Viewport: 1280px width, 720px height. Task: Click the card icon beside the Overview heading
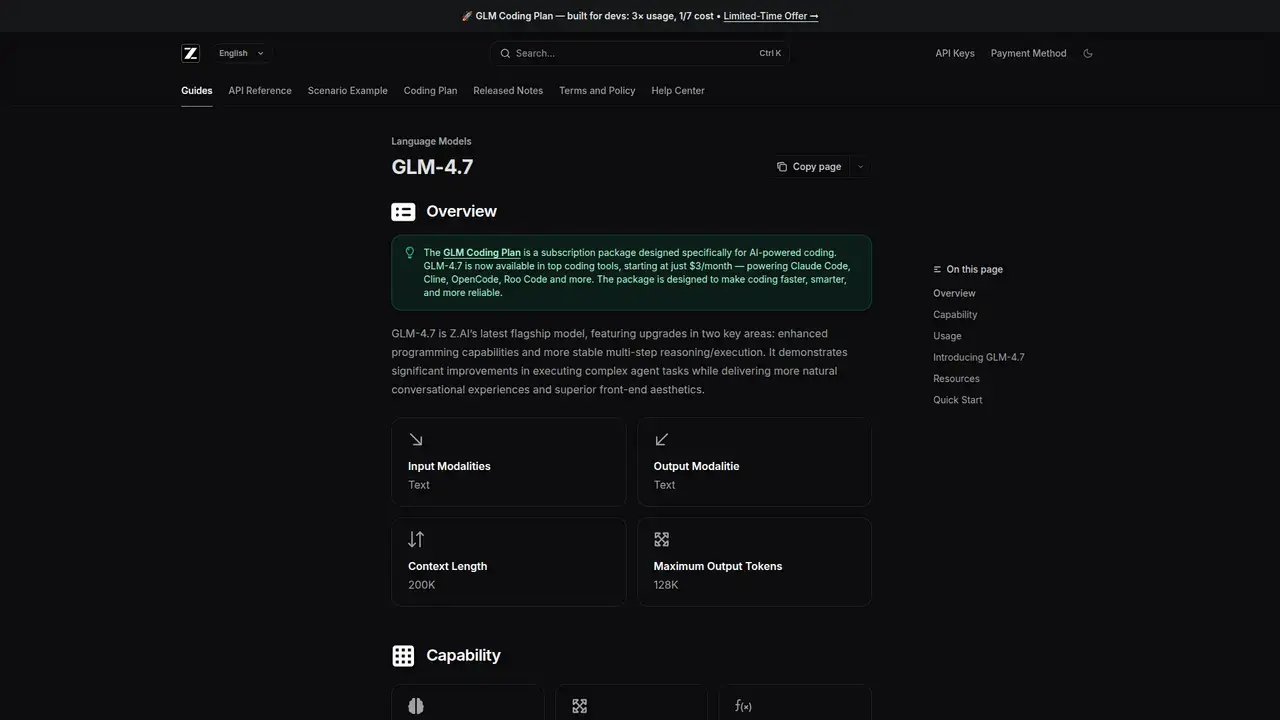pyautogui.click(x=403, y=211)
